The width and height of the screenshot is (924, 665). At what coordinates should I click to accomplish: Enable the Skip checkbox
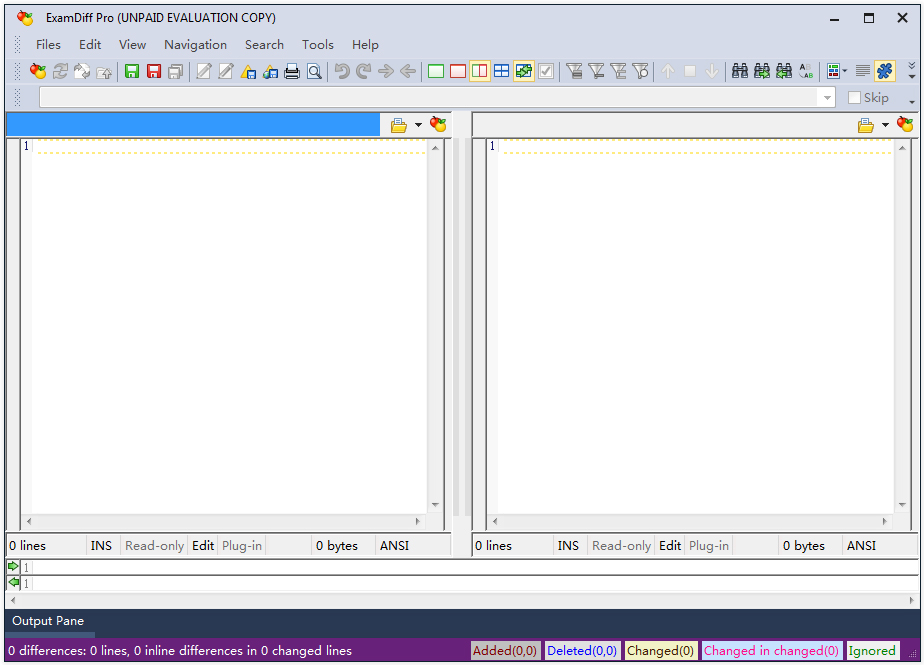(854, 98)
